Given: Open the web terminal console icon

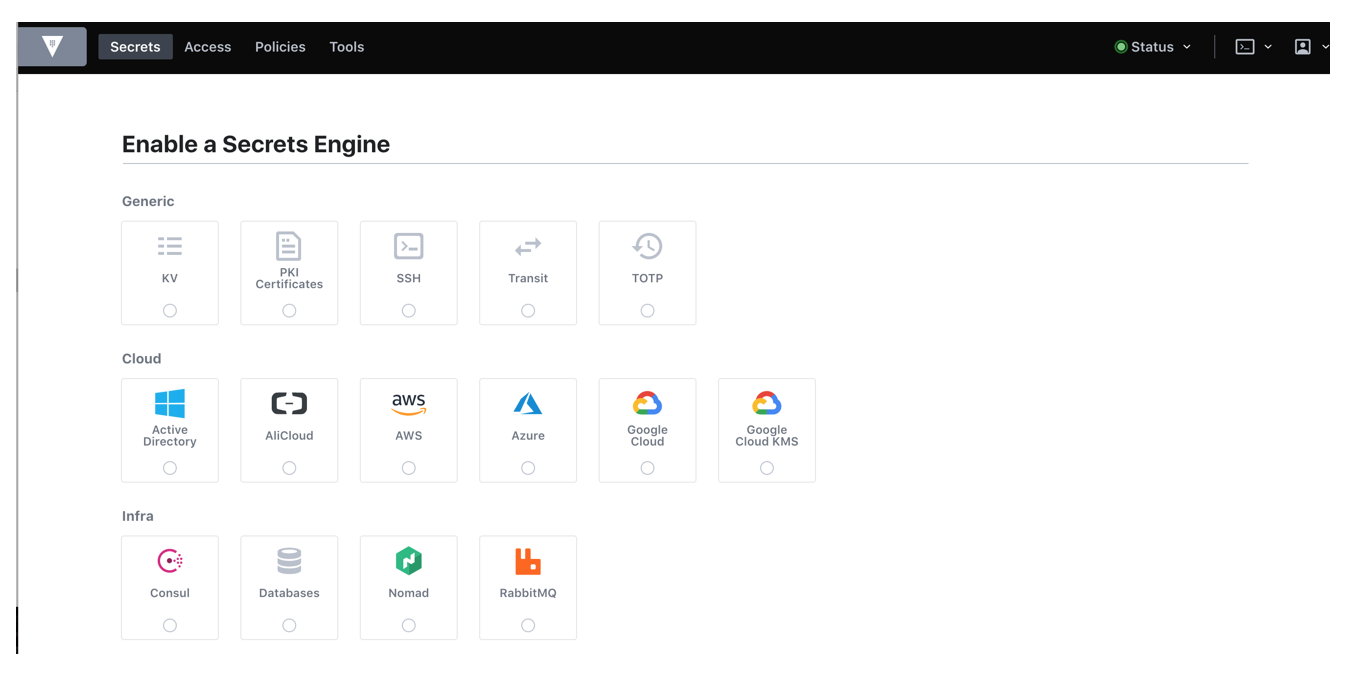Looking at the screenshot, I should (x=1245, y=46).
